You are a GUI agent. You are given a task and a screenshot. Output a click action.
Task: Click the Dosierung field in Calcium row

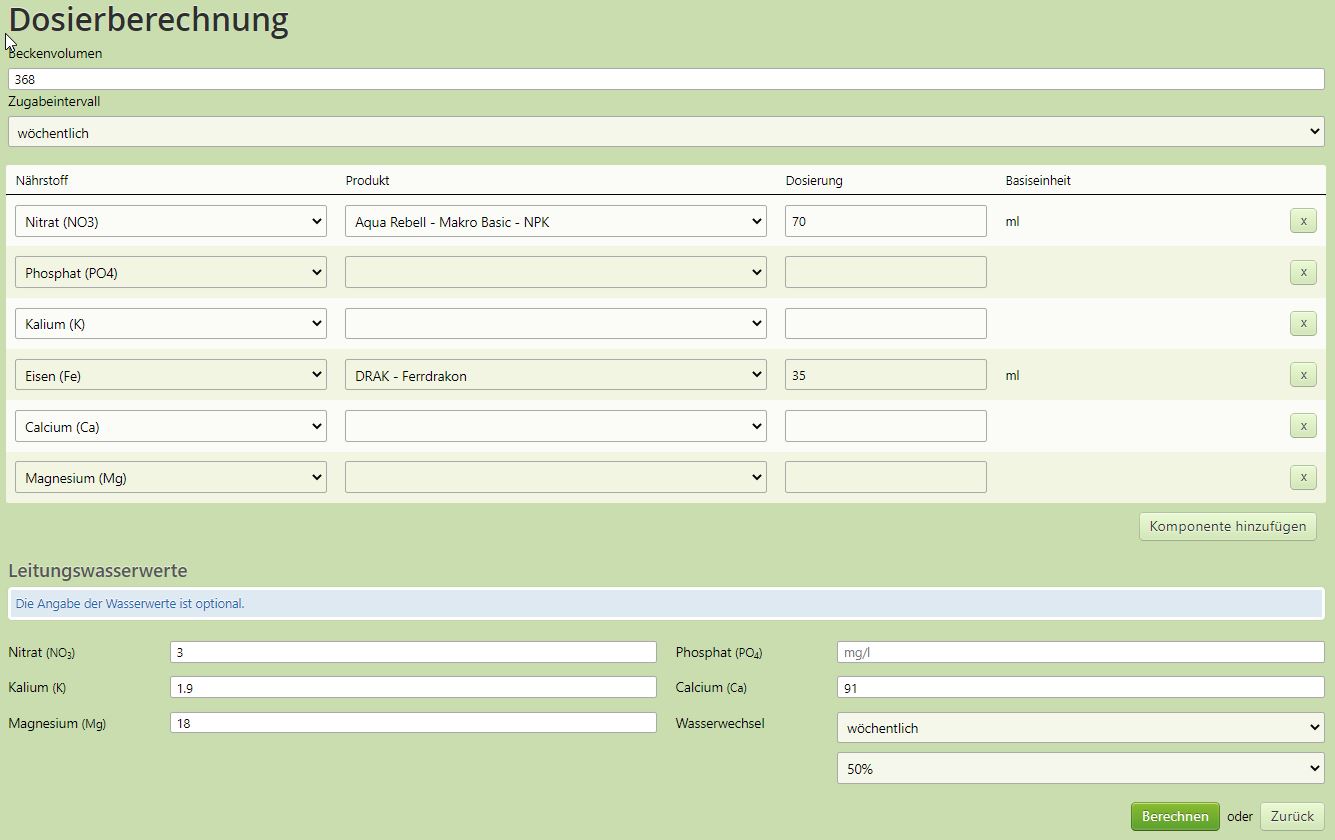point(886,426)
